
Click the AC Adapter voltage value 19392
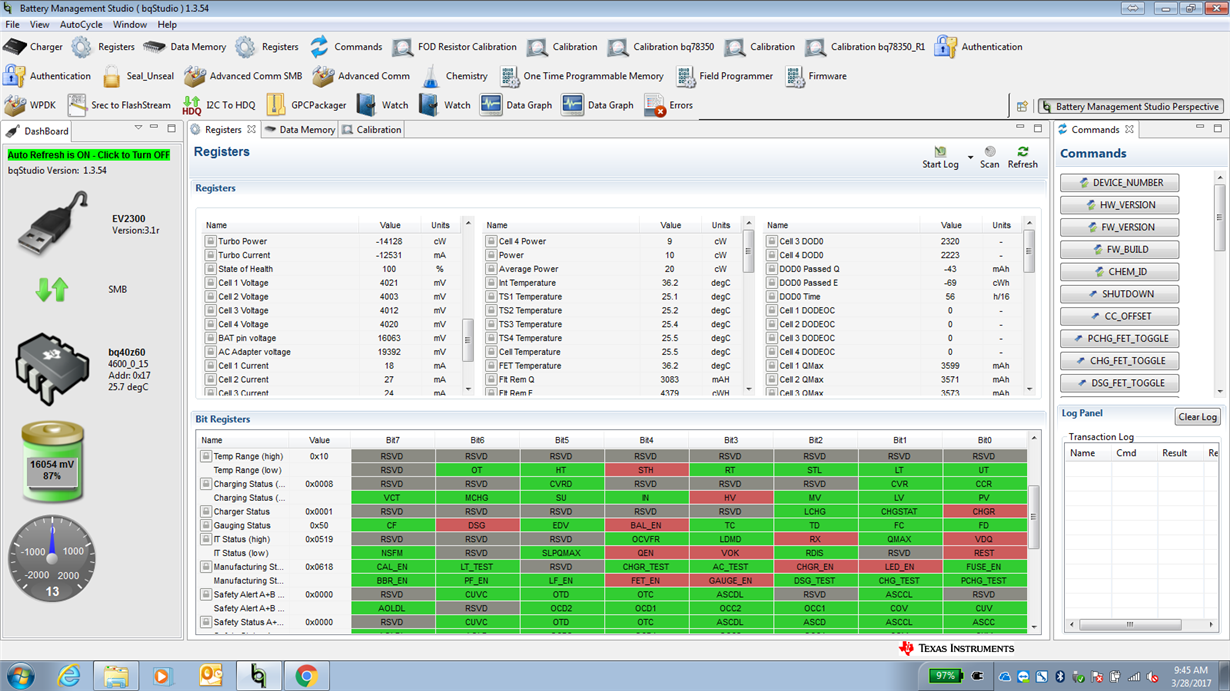point(390,352)
